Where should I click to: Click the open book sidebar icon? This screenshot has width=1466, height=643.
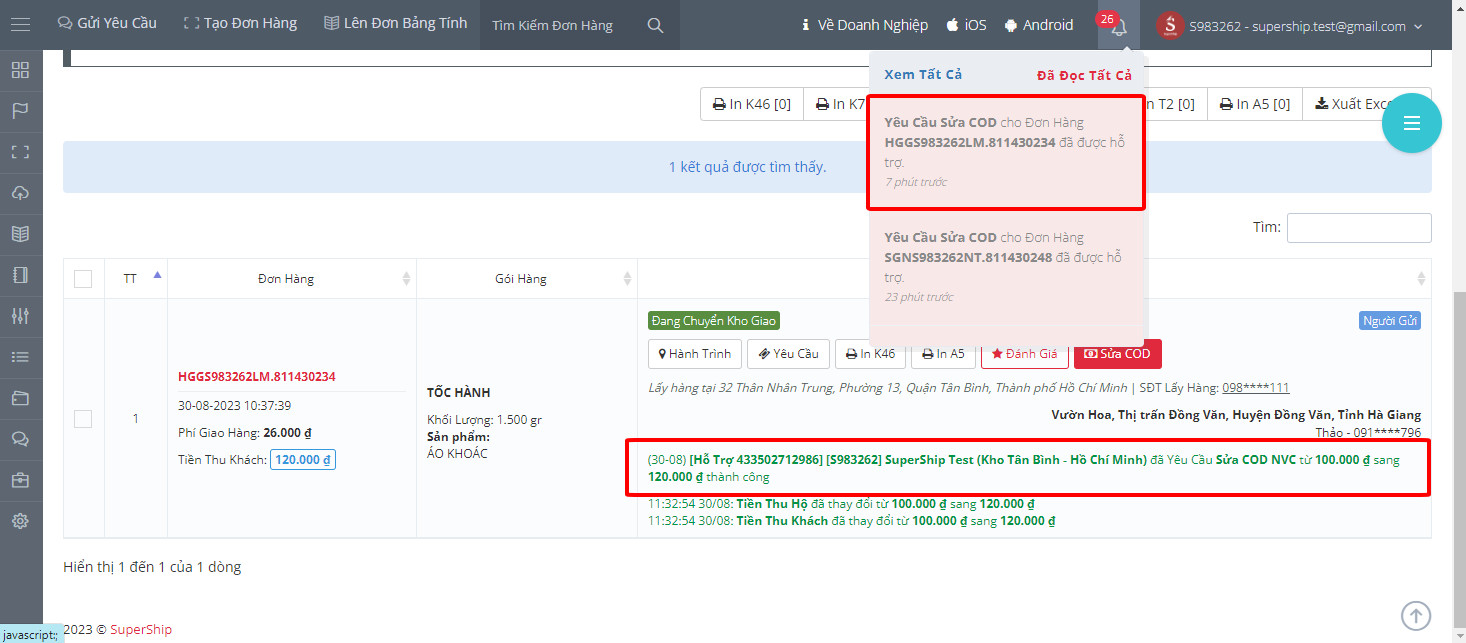[x=20, y=234]
